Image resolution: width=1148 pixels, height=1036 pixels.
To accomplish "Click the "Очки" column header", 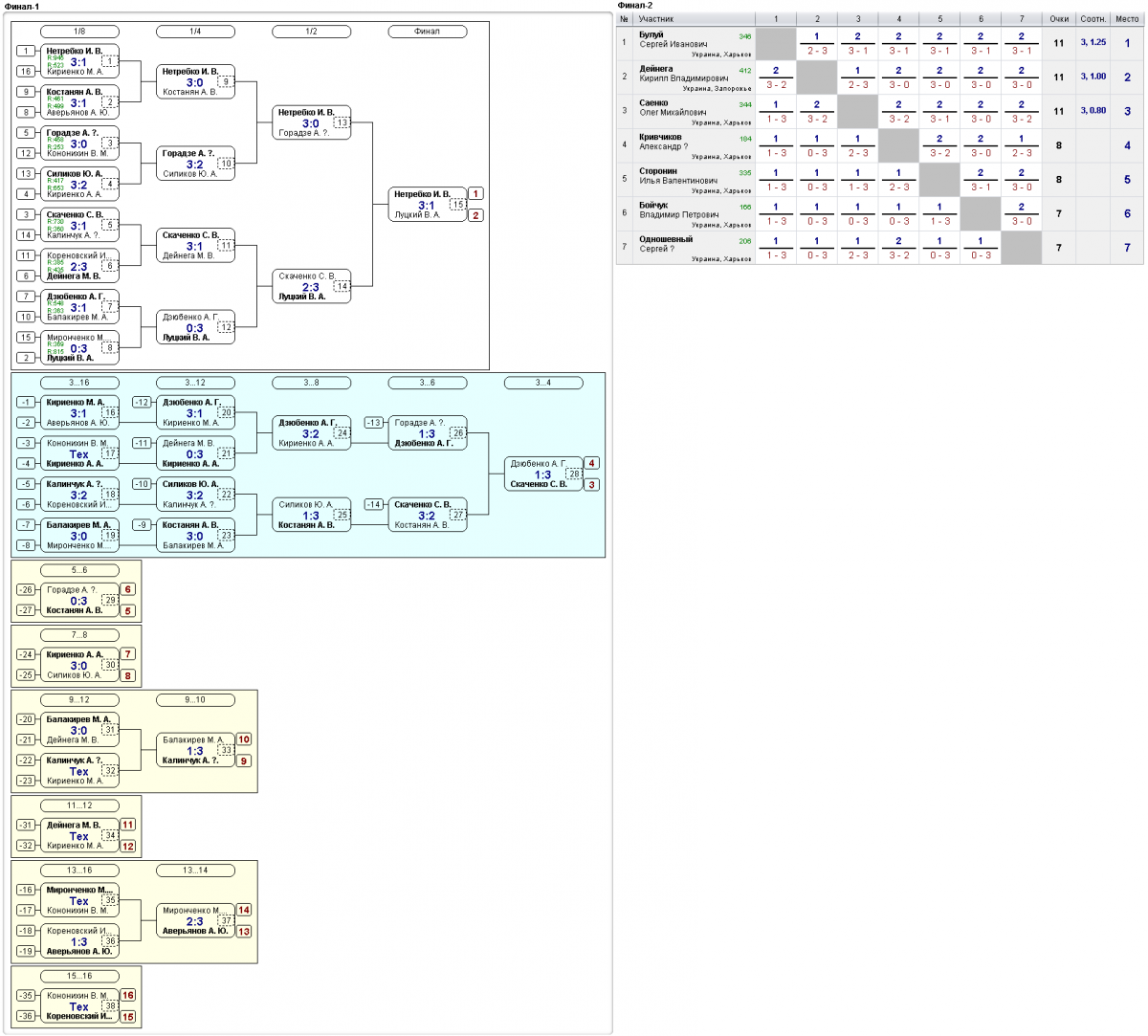I will tap(1059, 19).
